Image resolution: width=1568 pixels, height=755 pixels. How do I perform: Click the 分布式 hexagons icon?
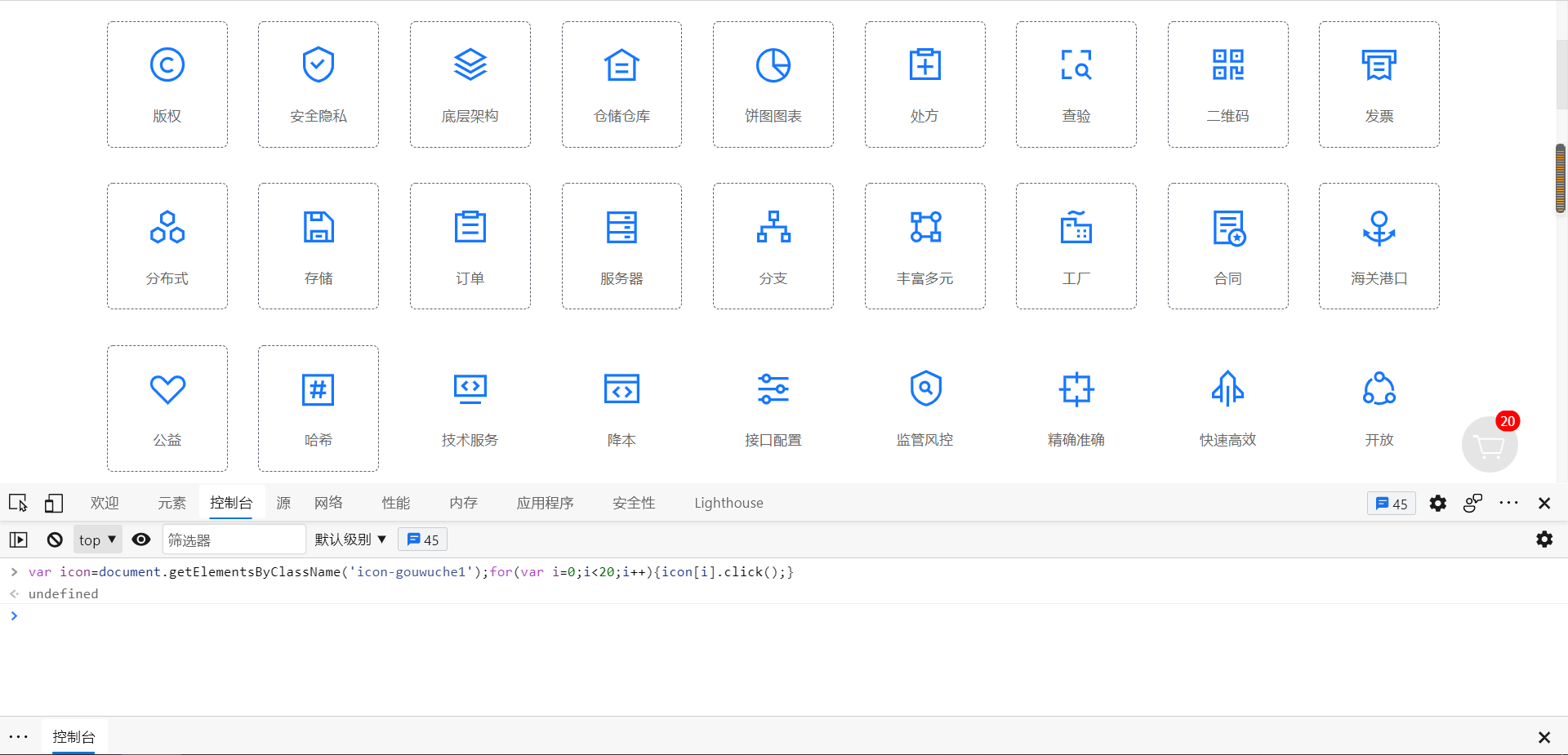(x=167, y=228)
